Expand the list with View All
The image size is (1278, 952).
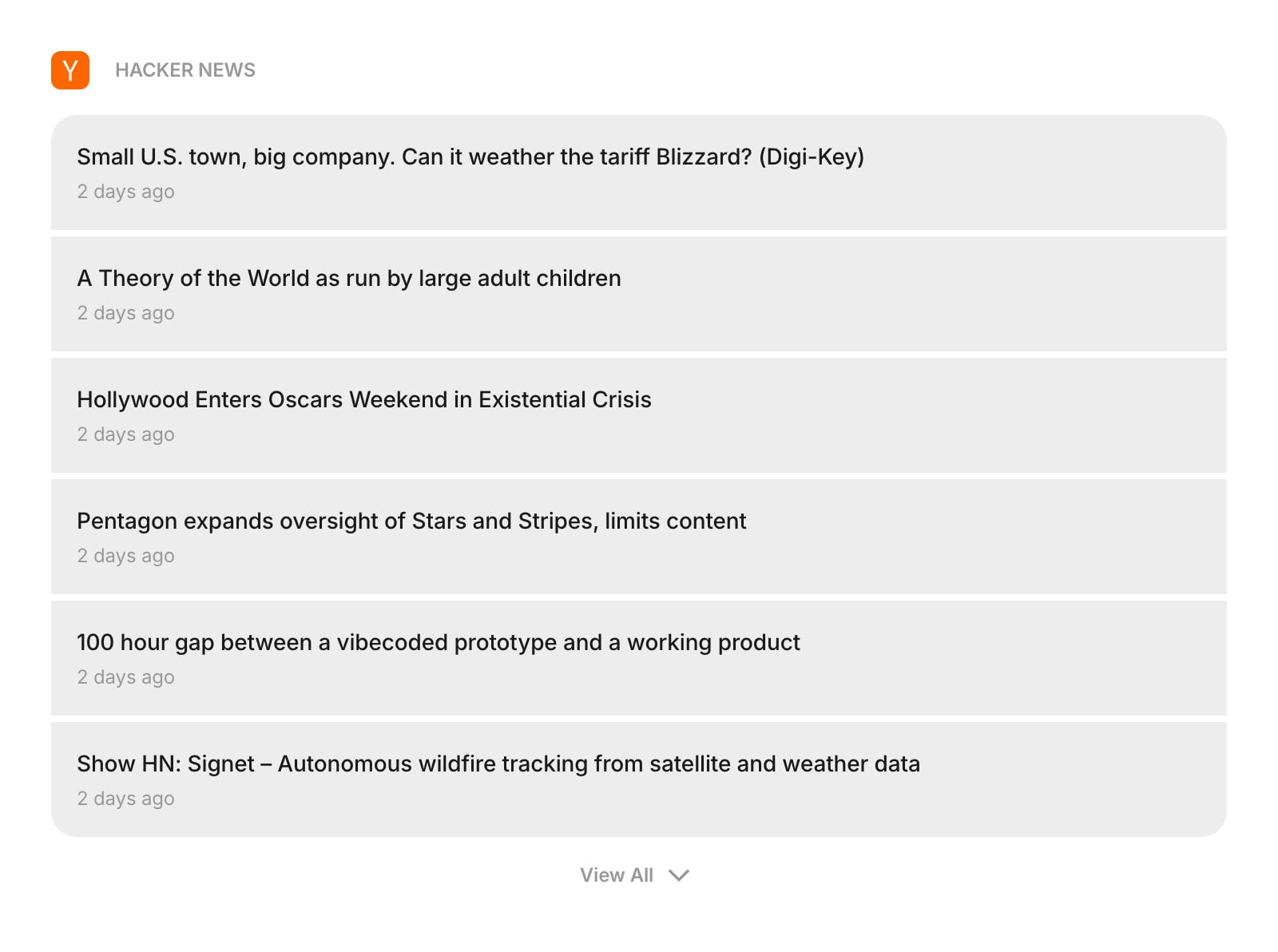pyautogui.click(x=617, y=875)
